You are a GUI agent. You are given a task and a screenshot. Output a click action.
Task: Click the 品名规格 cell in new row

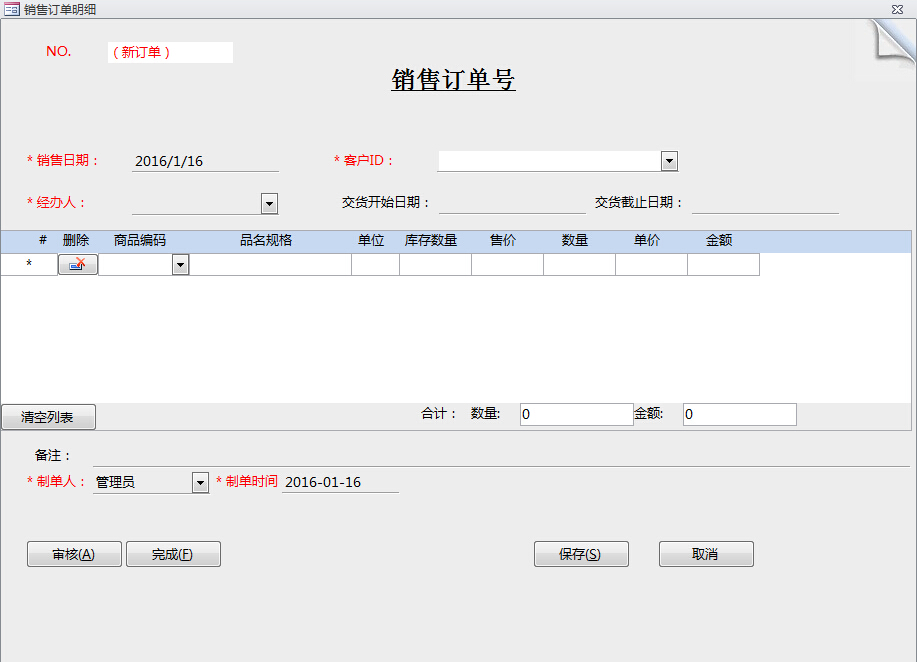pos(271,264)
